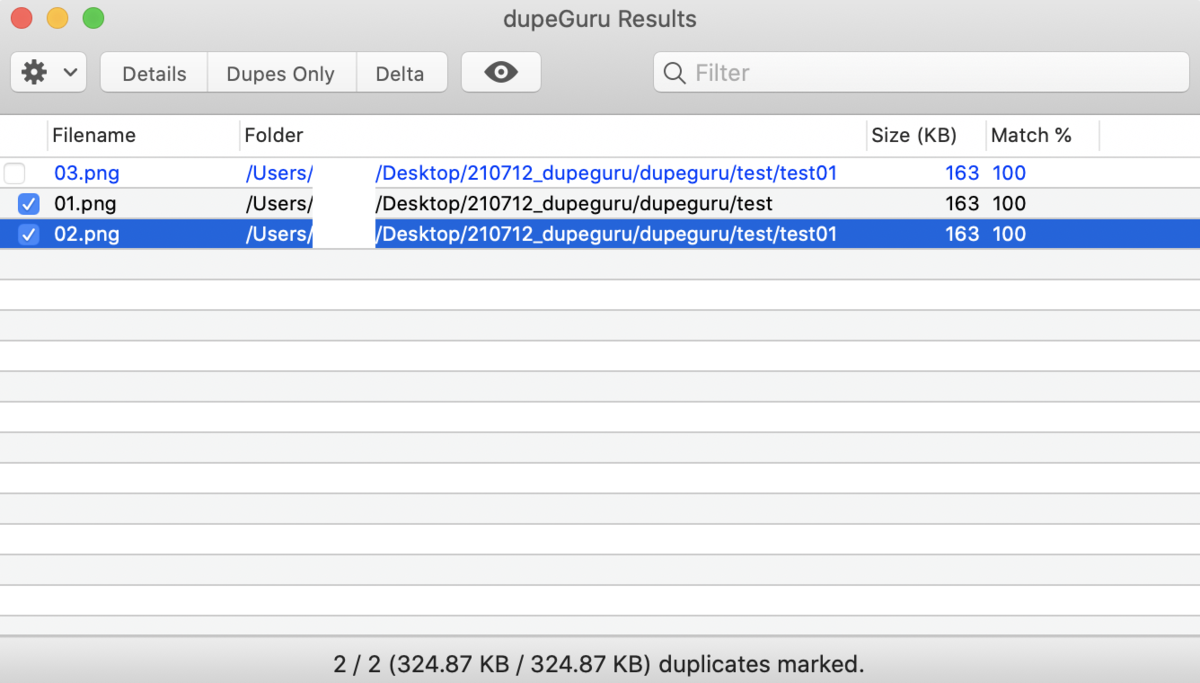The width and height of the screenshot is (1200, 683).
Task: Toggle Delta values mode
Action: (x=400, y=73)
